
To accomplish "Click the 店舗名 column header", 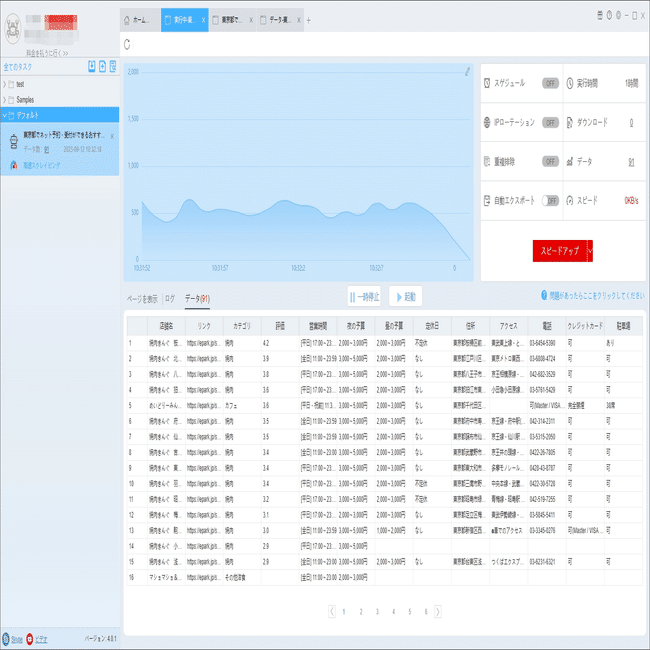I will [166, 326].
